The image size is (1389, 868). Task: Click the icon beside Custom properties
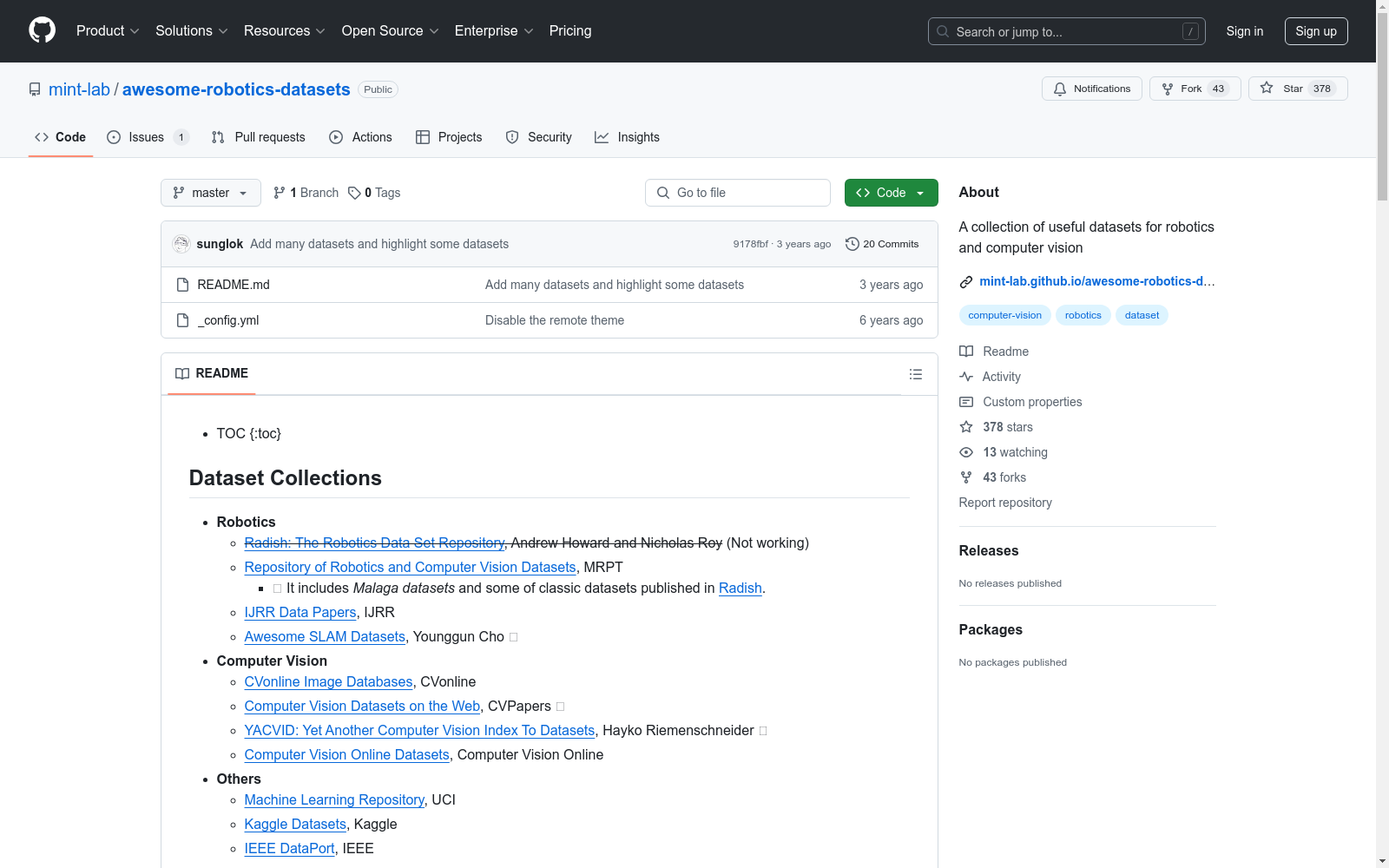(966, 402)
